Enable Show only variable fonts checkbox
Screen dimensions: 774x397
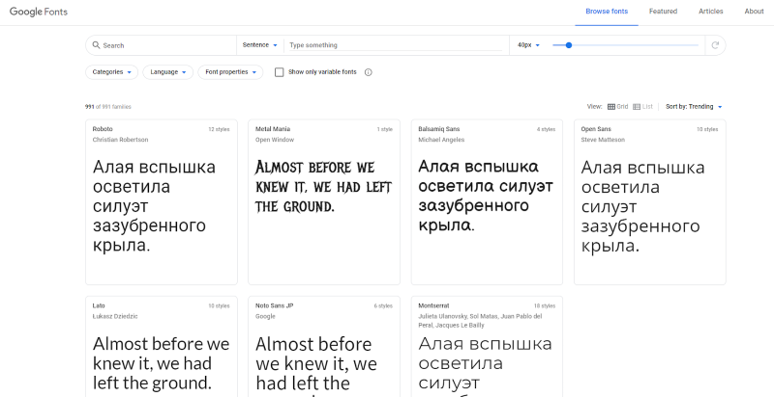279,72
